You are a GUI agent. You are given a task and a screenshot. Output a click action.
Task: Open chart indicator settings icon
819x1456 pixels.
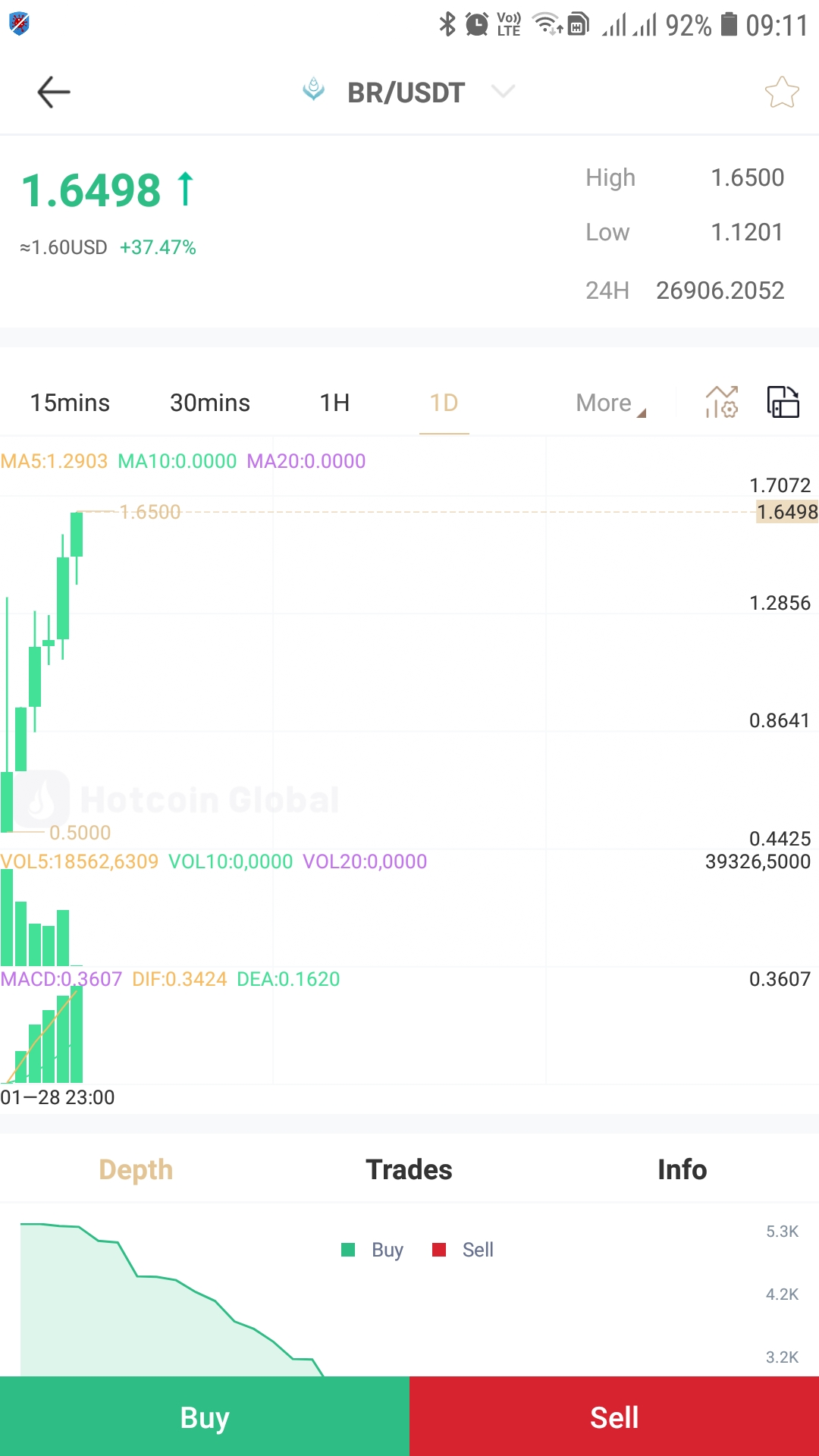721,402
